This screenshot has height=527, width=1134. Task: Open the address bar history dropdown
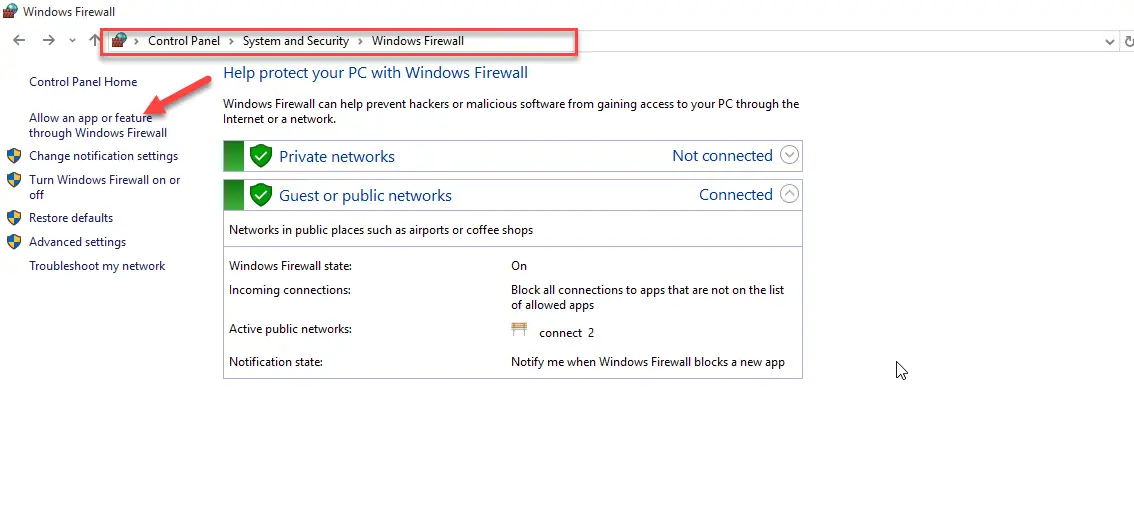[x=1109, y=42]
